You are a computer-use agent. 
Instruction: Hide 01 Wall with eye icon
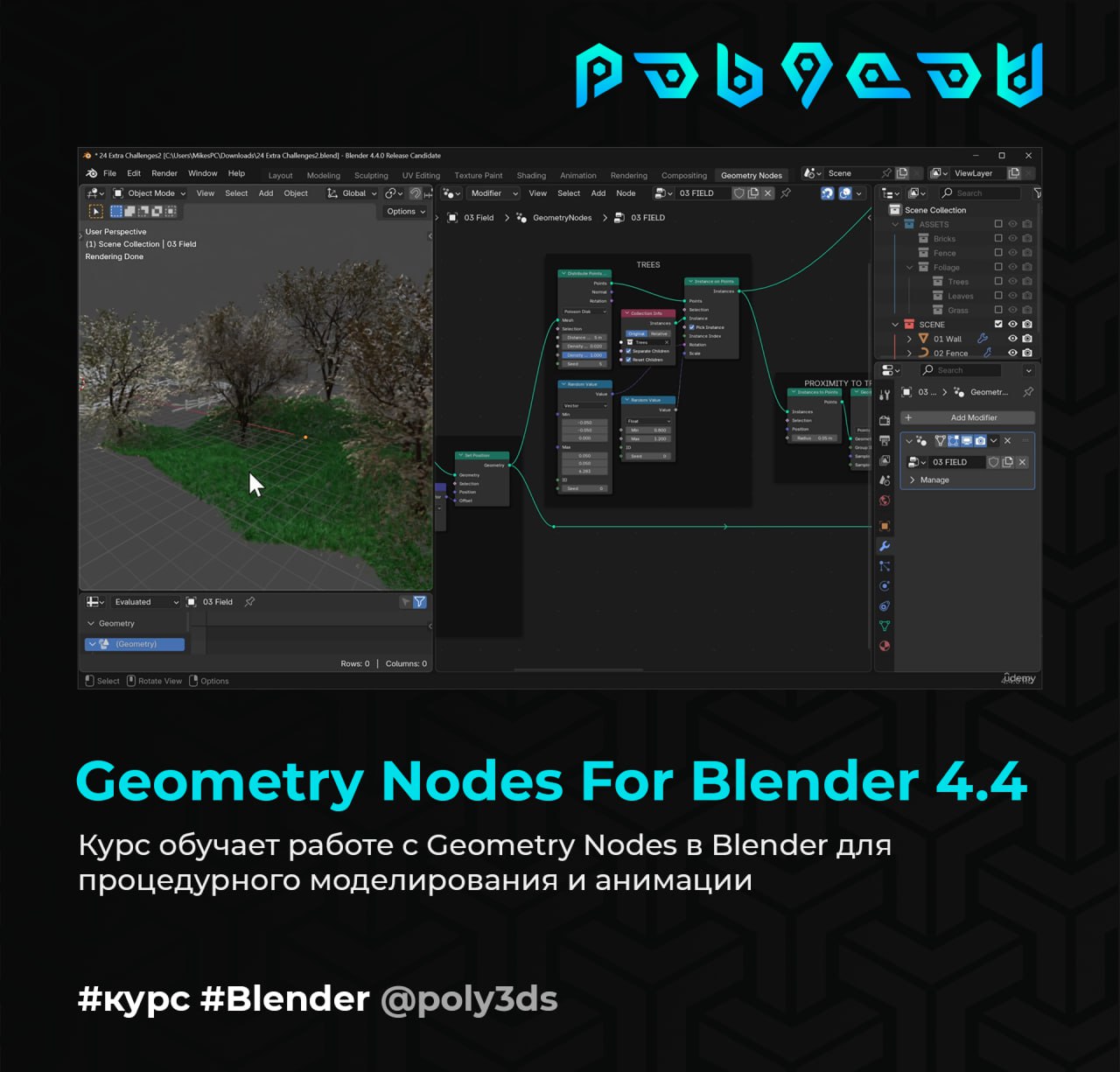[1012, 339]
